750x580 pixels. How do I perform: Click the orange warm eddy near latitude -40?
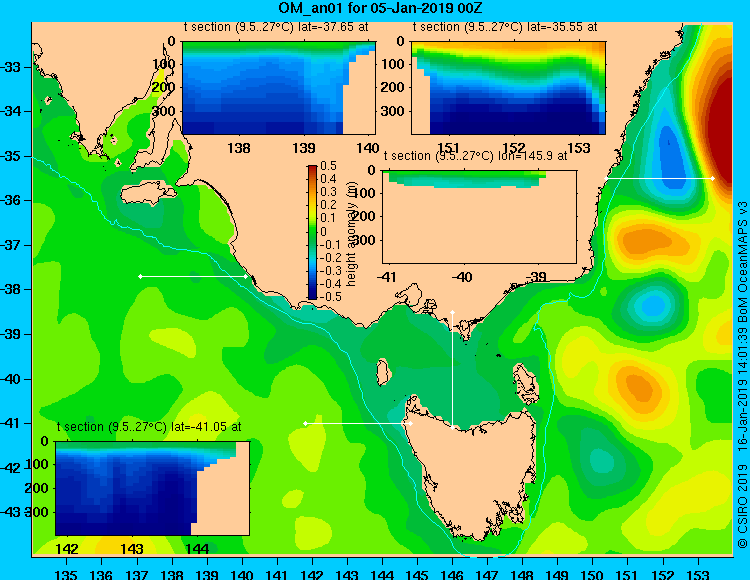point(639,387)
